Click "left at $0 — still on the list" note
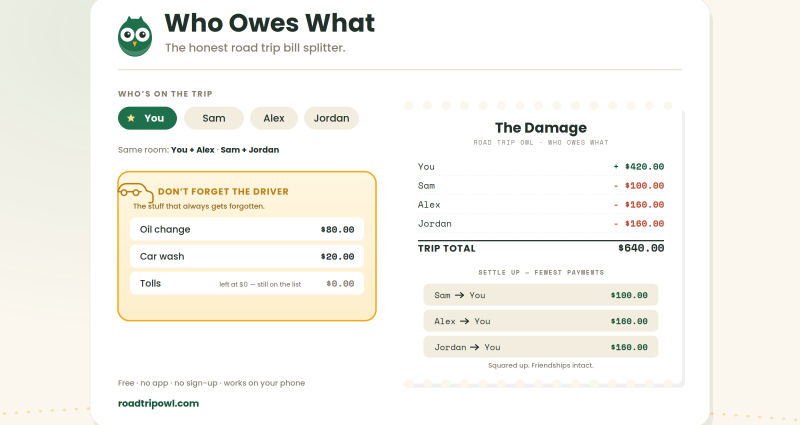800x425 pixels. click(260, 284)
